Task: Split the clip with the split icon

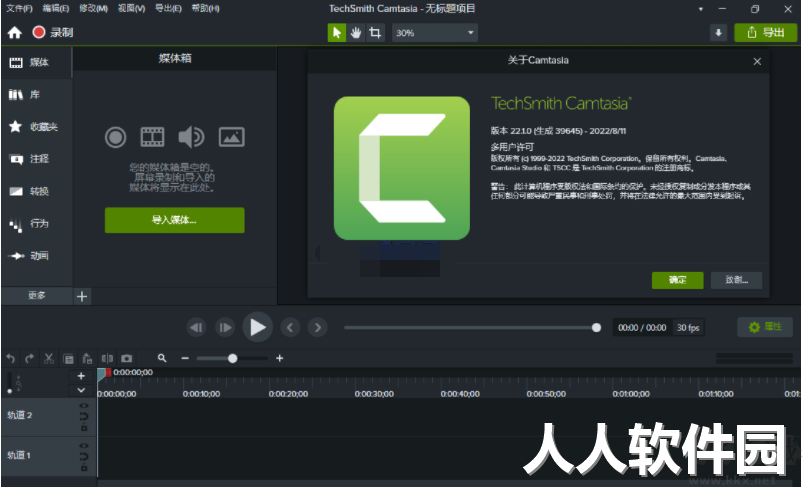Action: point(107,358)
